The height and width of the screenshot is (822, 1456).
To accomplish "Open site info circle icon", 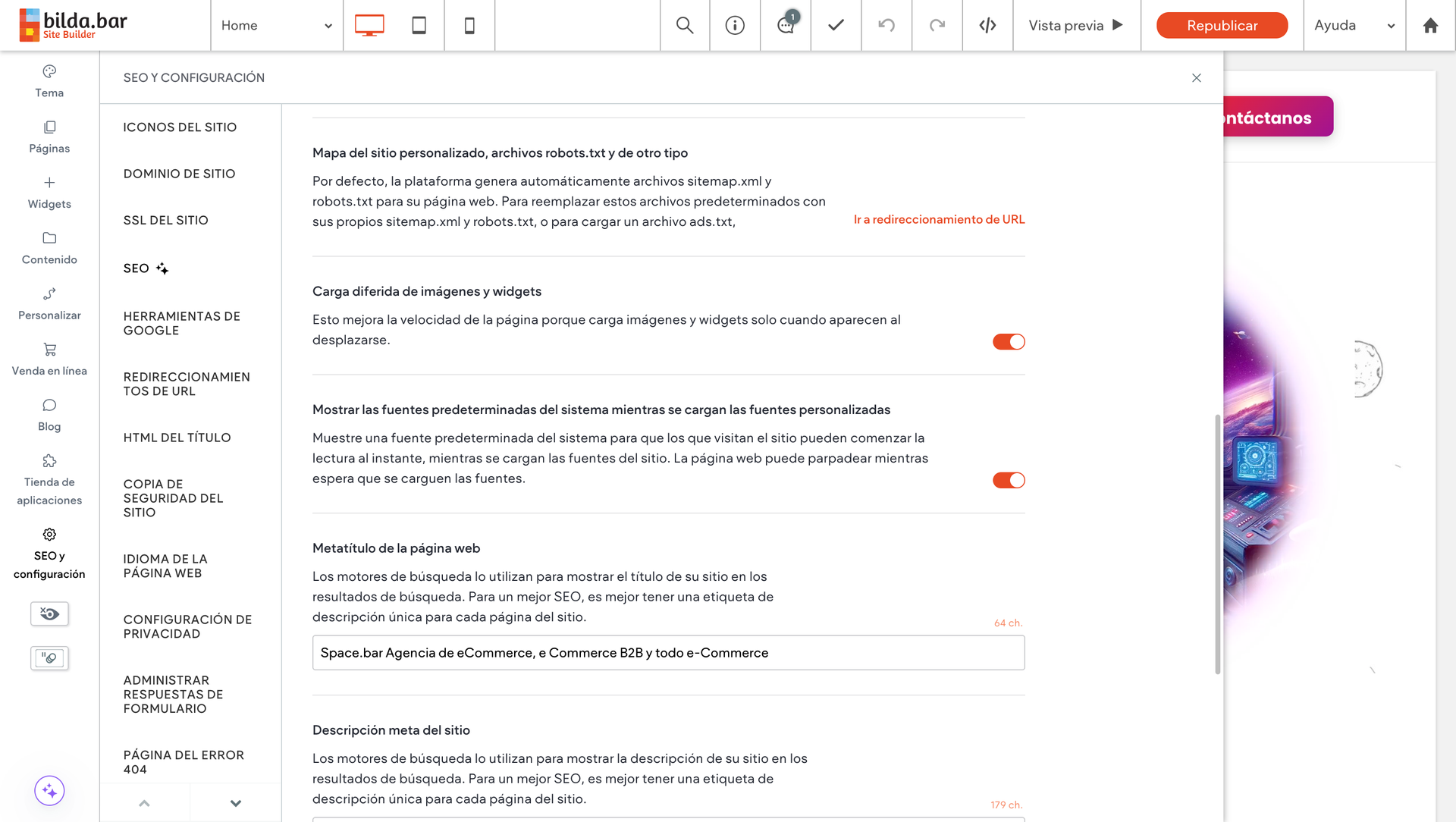I will (x=735, y=25).
